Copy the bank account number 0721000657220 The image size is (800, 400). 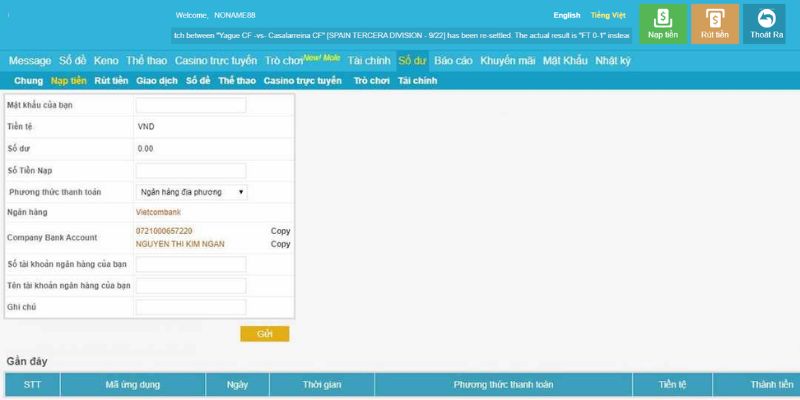coord(280,231)
